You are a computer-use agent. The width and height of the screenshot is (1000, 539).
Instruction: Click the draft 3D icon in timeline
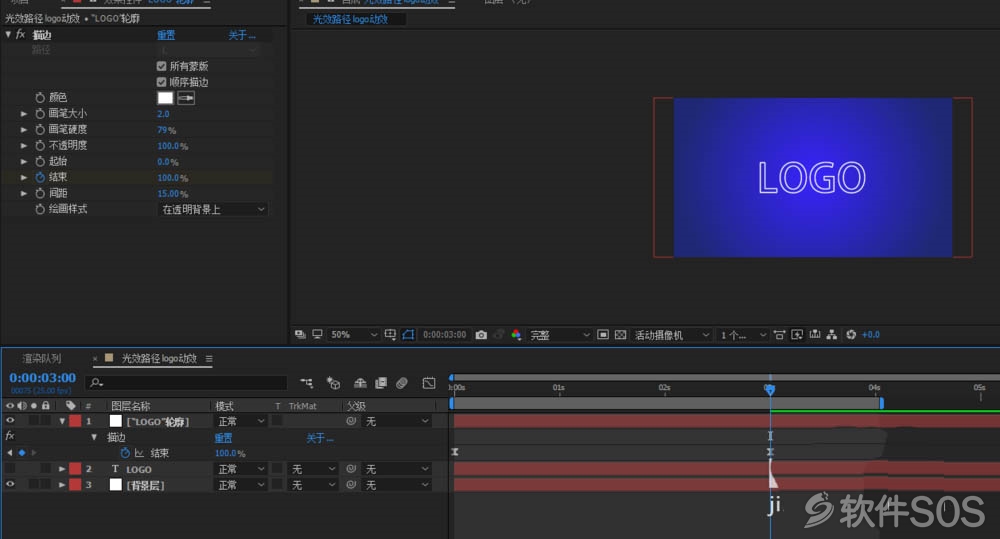333,383
